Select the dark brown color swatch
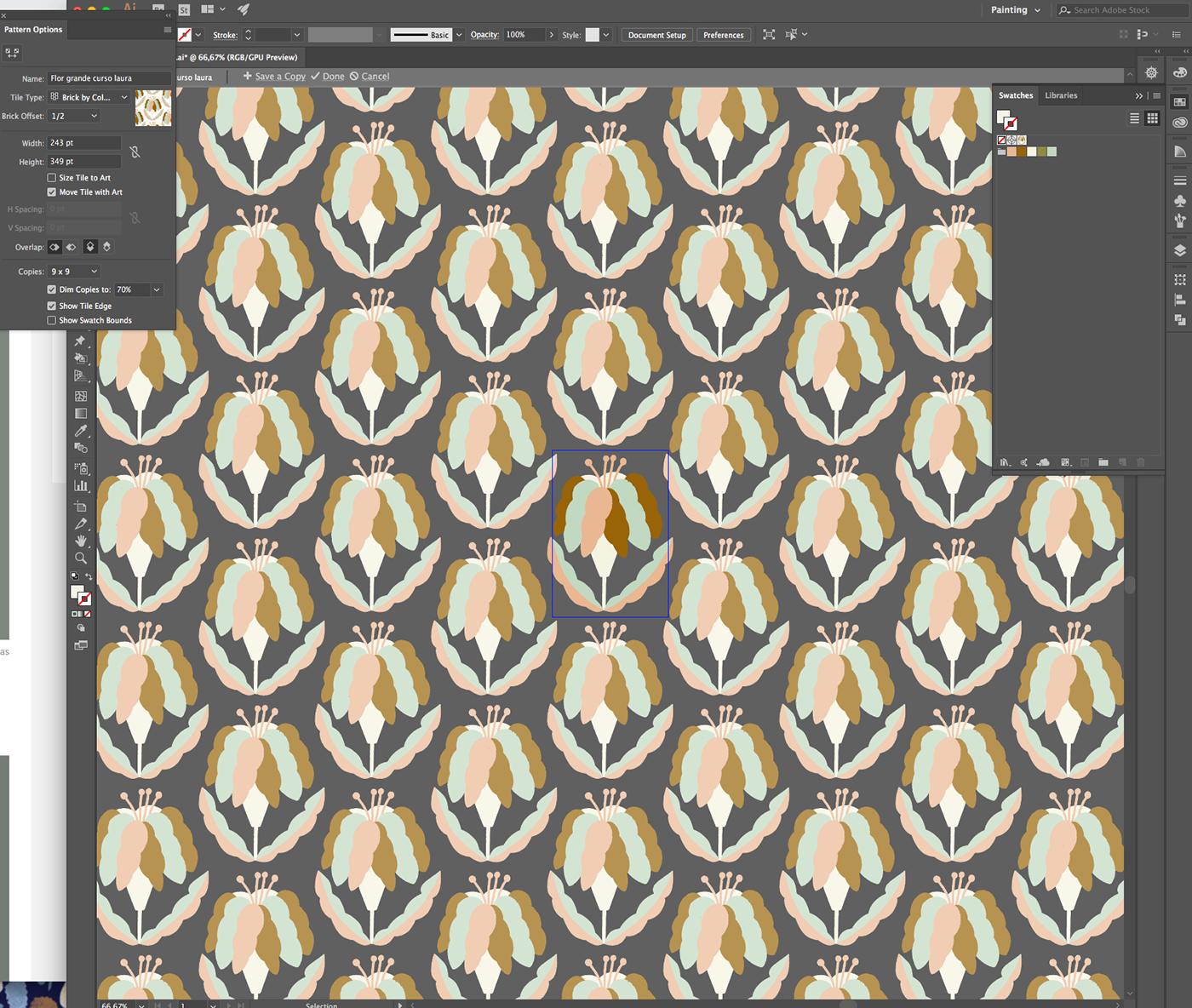Image resolution: width=1192 pixels, height=1008 pixels. click(x=1022, y=152)
